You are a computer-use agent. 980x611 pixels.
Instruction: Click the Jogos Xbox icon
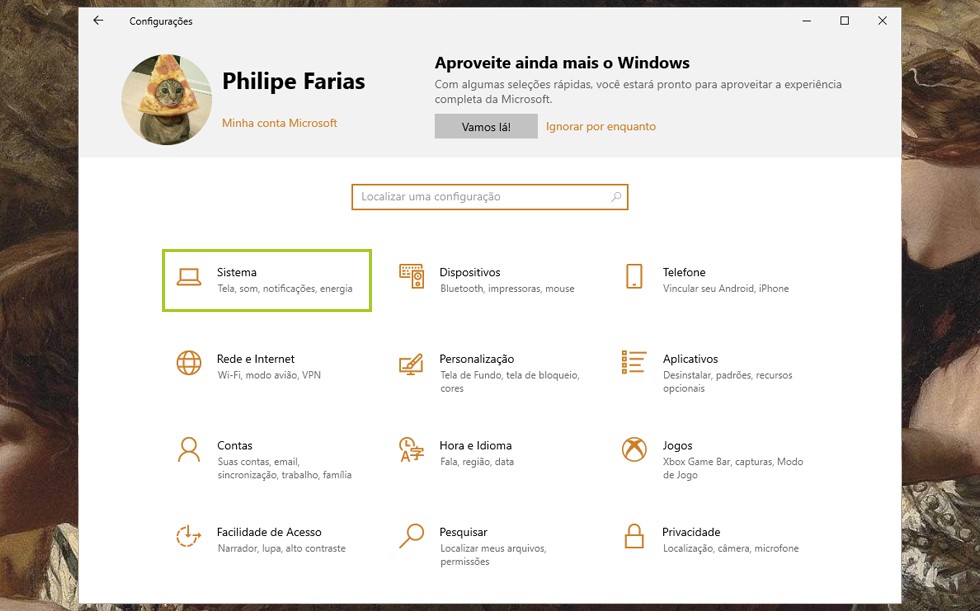tap(634, 449)
